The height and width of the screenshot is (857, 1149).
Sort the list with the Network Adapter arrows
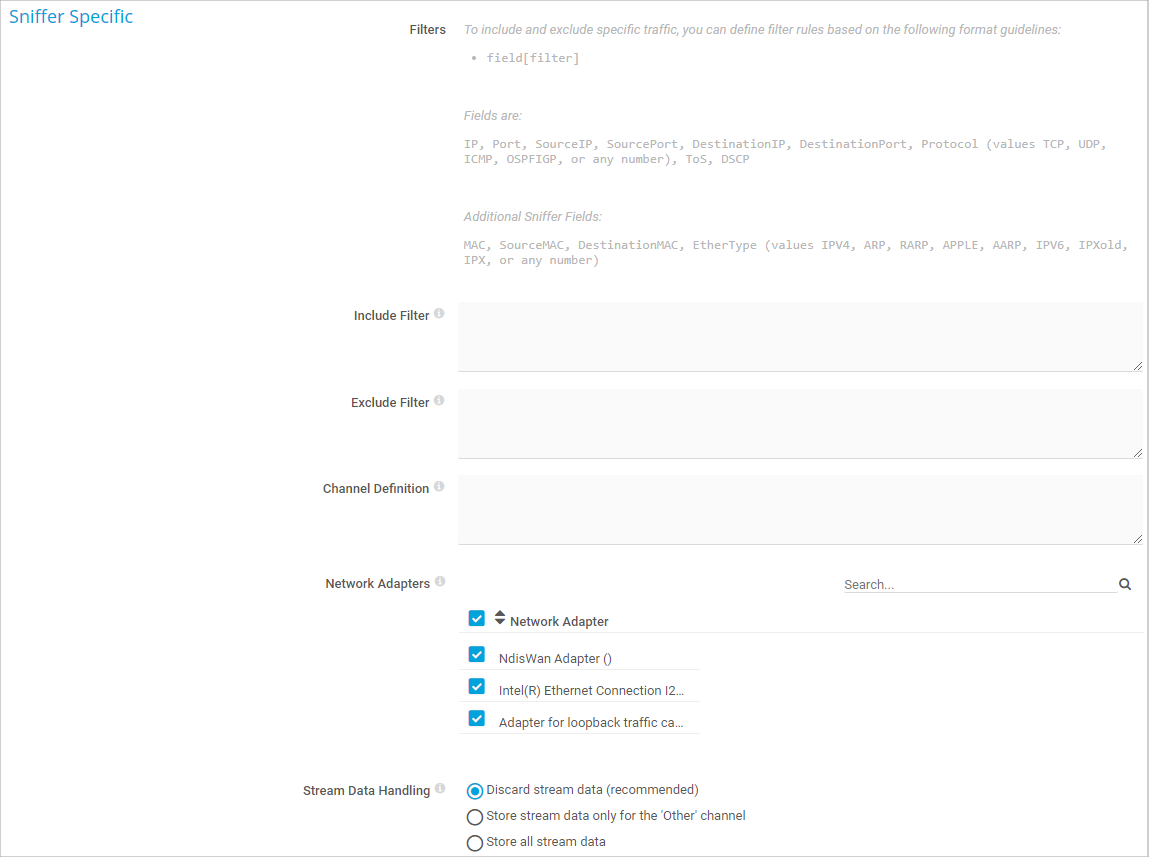point(500,619)
